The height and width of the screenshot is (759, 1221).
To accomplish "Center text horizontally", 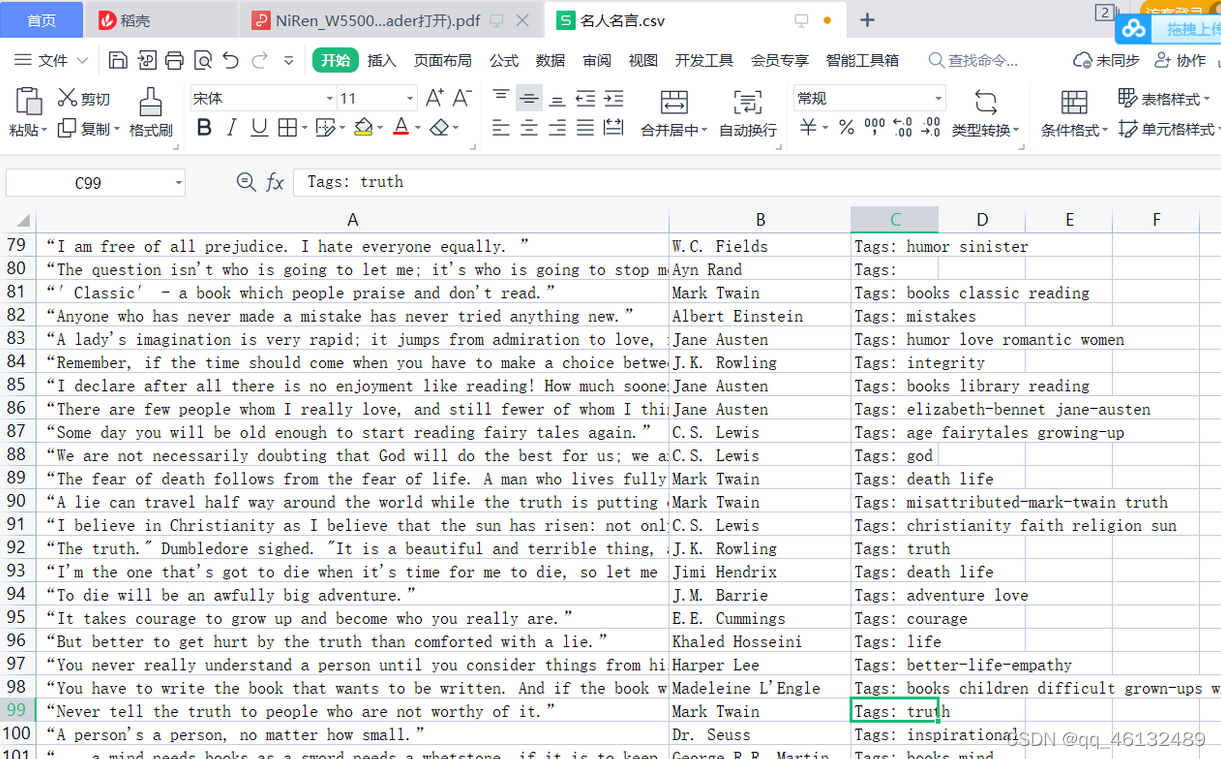I will [x=529, y=128].
